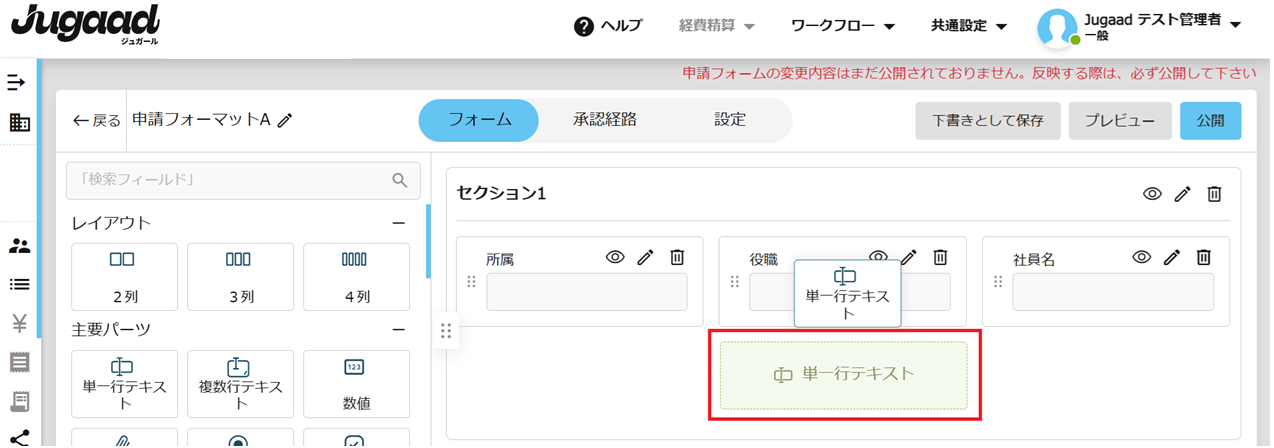Select the 複数行テキスト part

pos(240,384)
